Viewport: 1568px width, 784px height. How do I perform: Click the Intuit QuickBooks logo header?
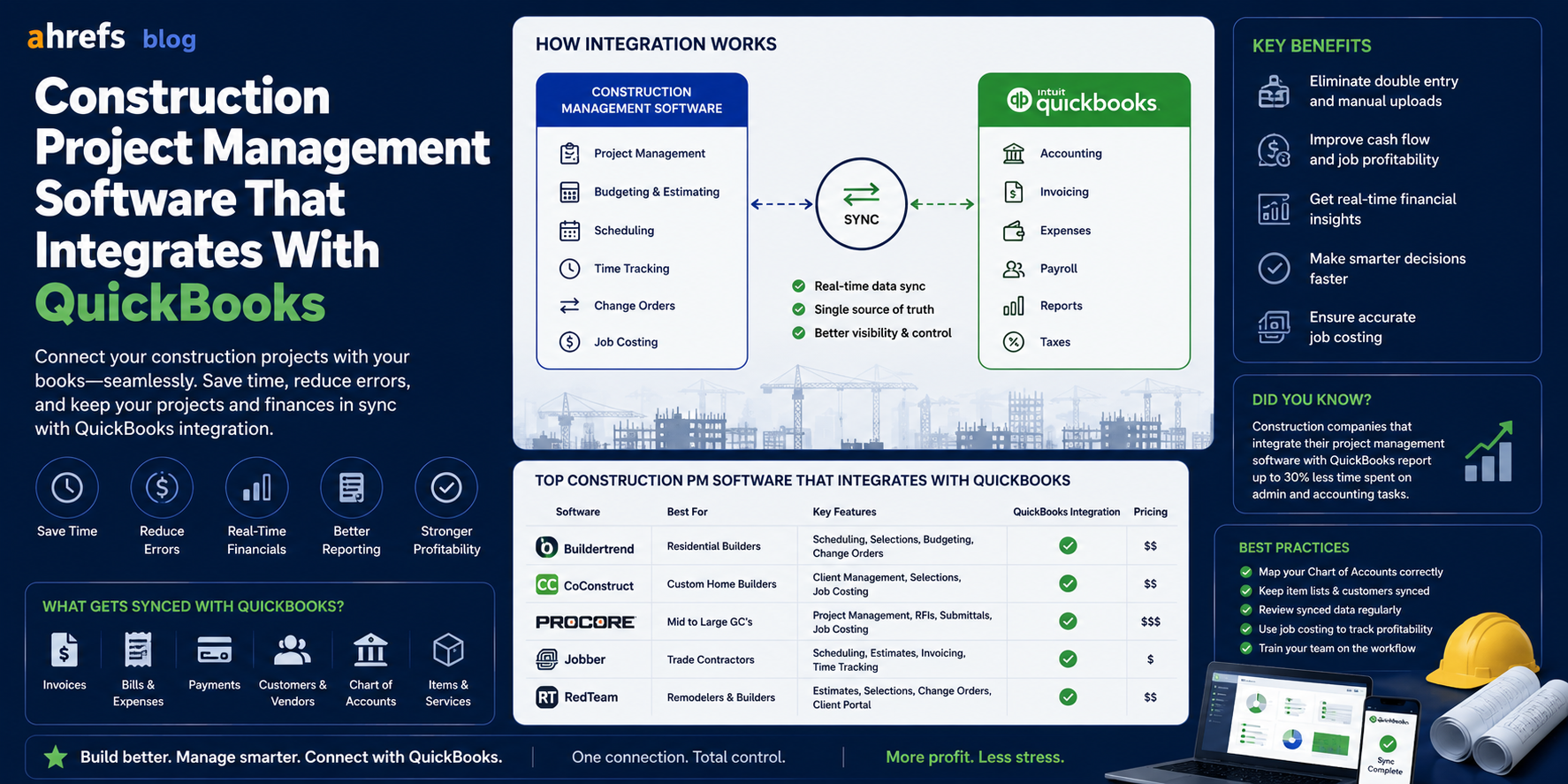click(1084, 101)
